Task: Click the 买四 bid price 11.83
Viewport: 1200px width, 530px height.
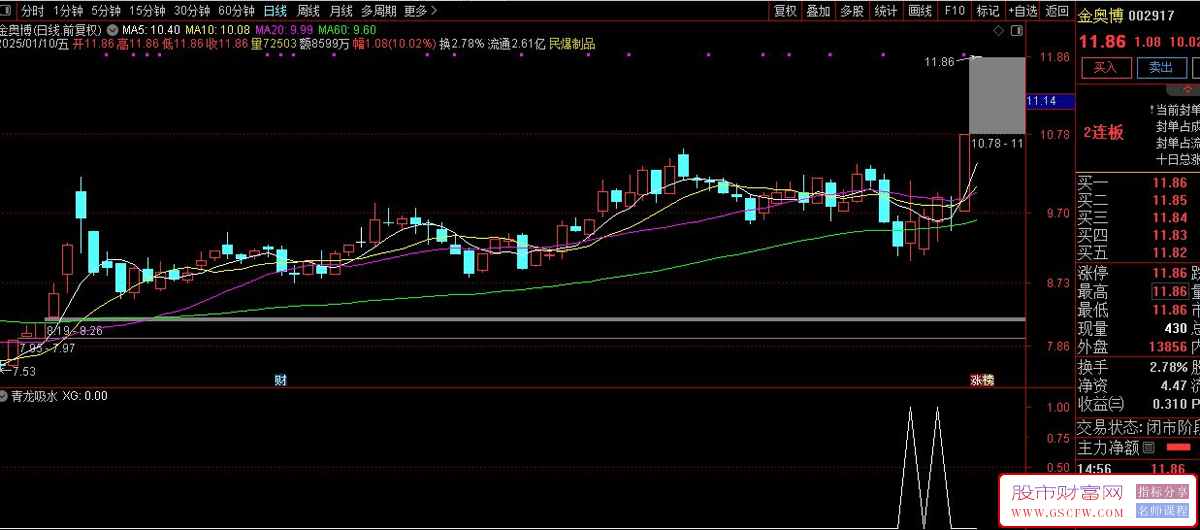Action: (1168, 234)
